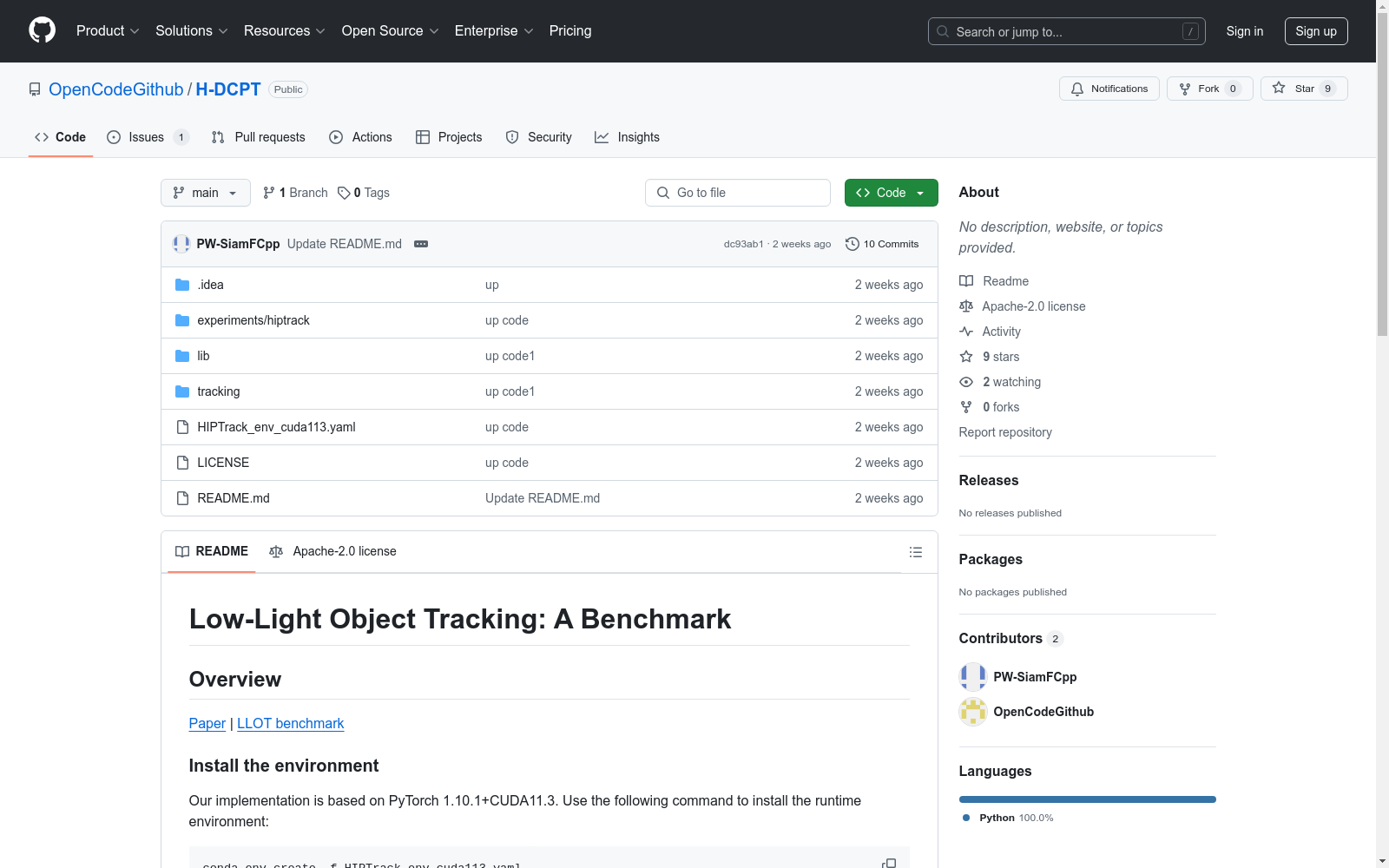Screen dimensions: 1389x868
Task: Click the PW-SiamFCpp avatar in commit header
Action: [x=181, y=244]
